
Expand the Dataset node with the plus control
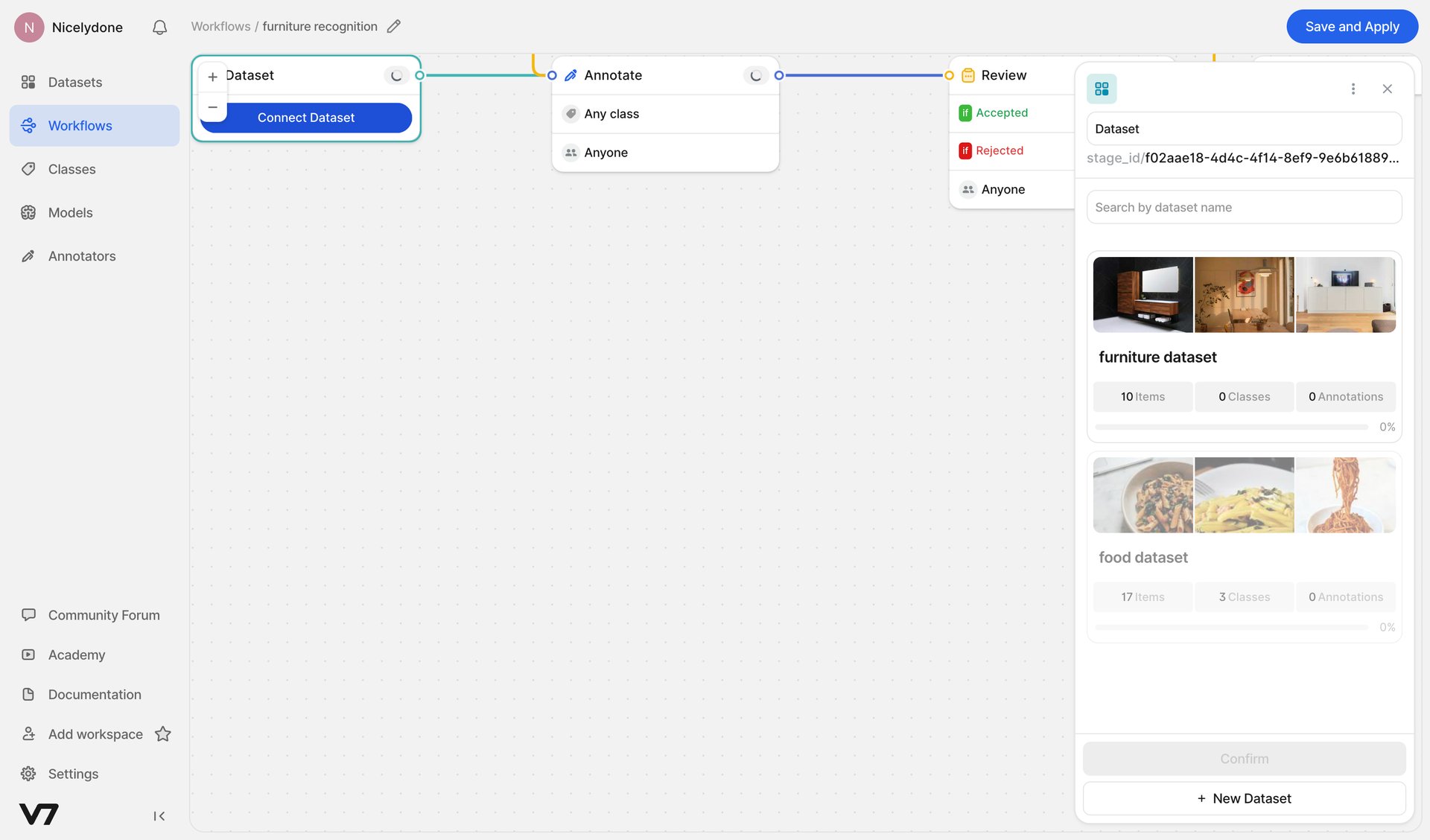[212, 77]
